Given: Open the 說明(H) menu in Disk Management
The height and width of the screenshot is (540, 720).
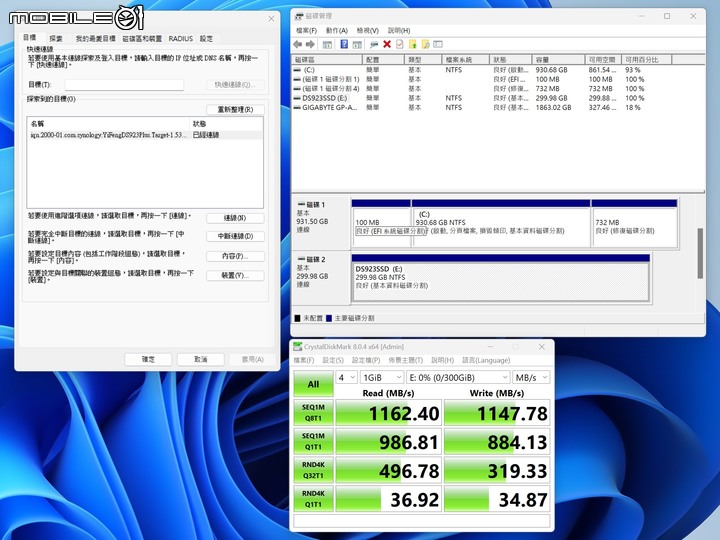Looking at the screenshot, I should click(x=399, y=31).
